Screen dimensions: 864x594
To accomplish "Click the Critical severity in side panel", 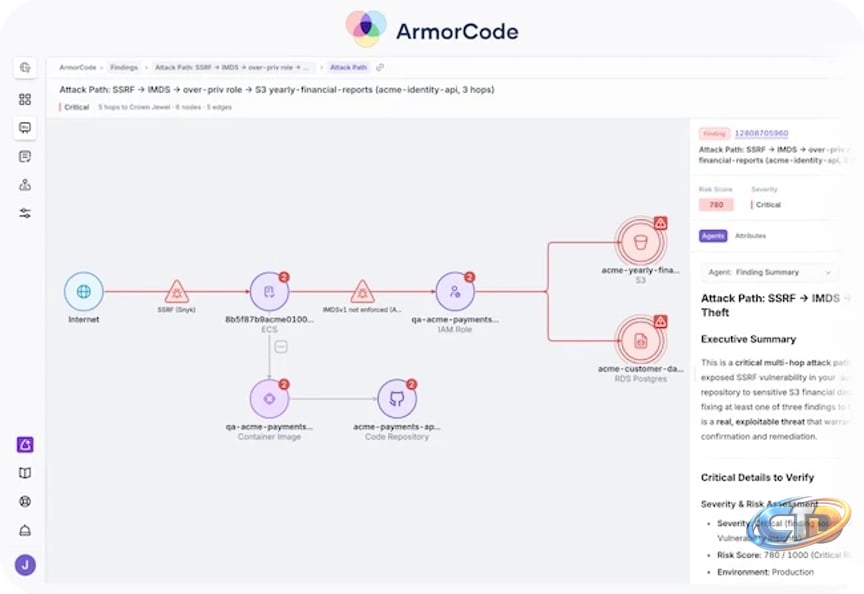I will 768,205.
